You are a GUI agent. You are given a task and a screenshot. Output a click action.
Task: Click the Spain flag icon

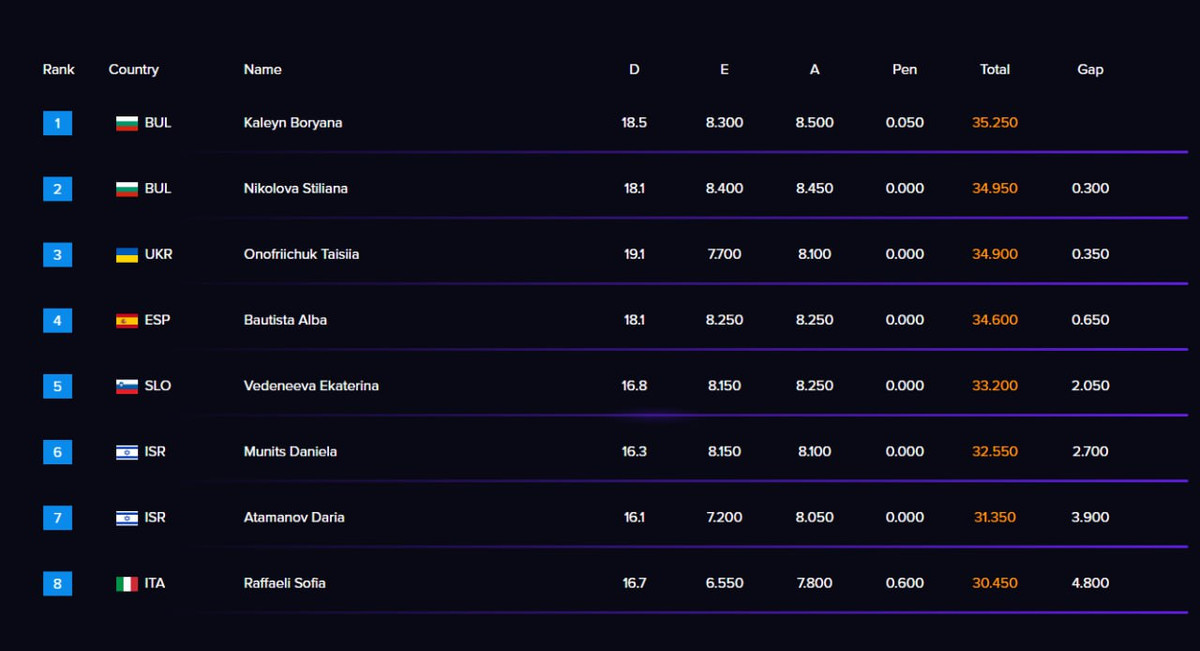click(x=127, y=321)
